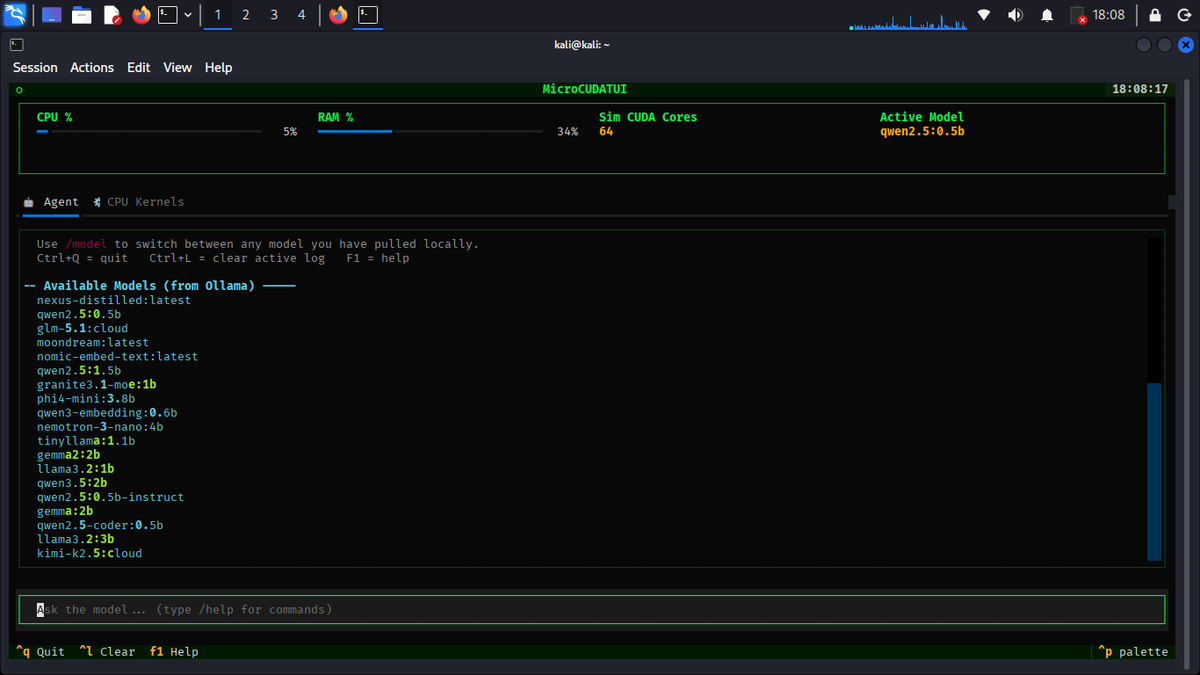This screenshot has width=1200, height=675.
Task: Switch to workspace 3
Action: tap(274, 15)
